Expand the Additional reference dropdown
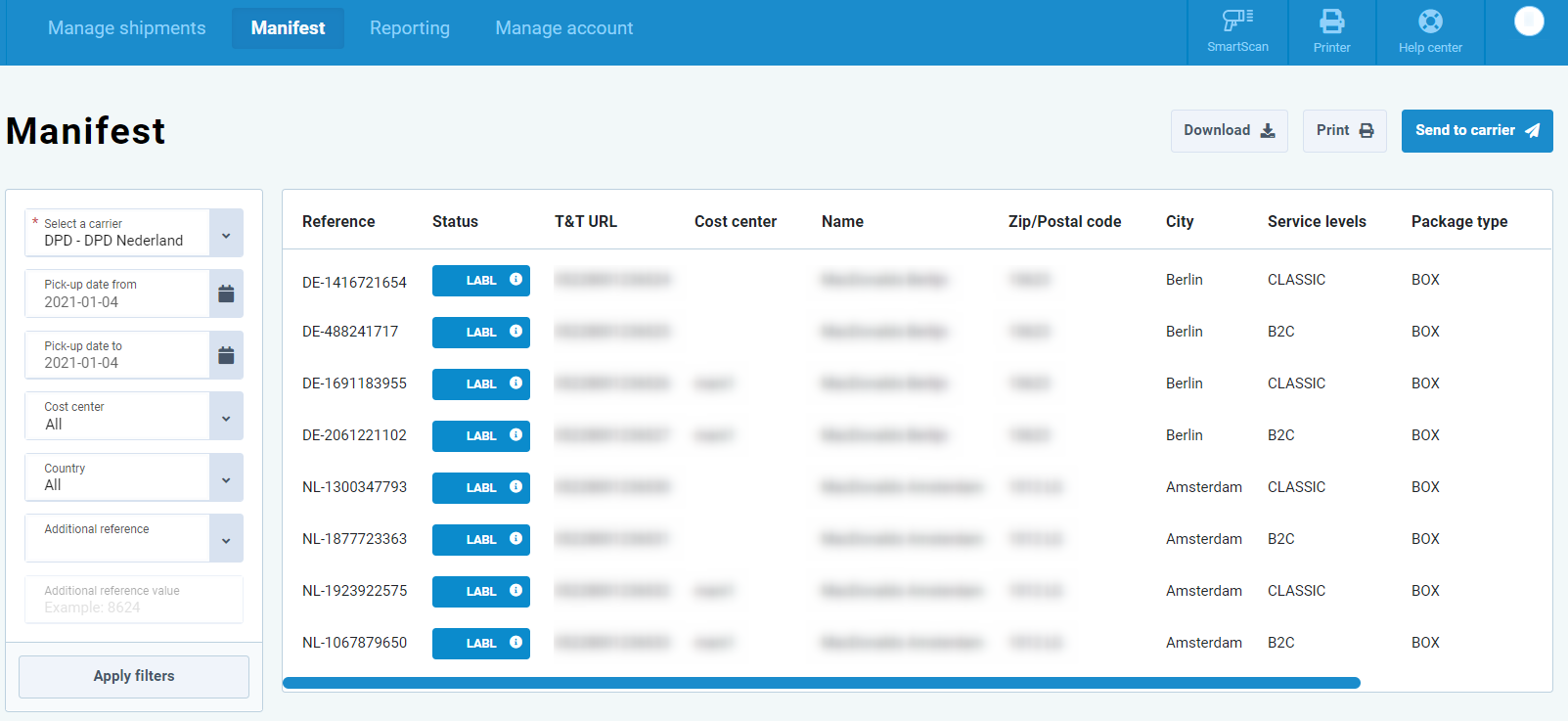The width and height of the screenshot is (1568, 721). click(x=226, y=540)
